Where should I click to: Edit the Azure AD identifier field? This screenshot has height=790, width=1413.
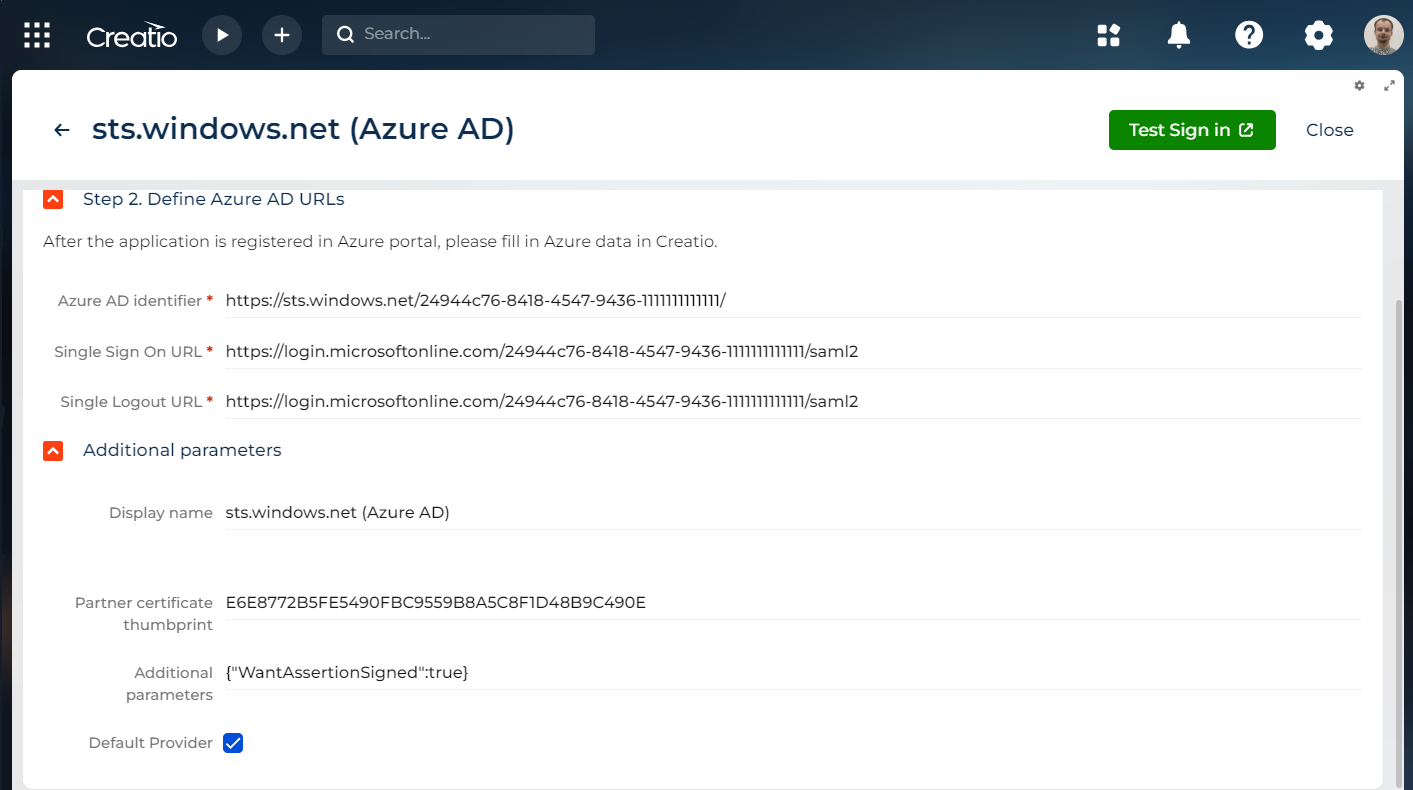click(x=790, y=300)
